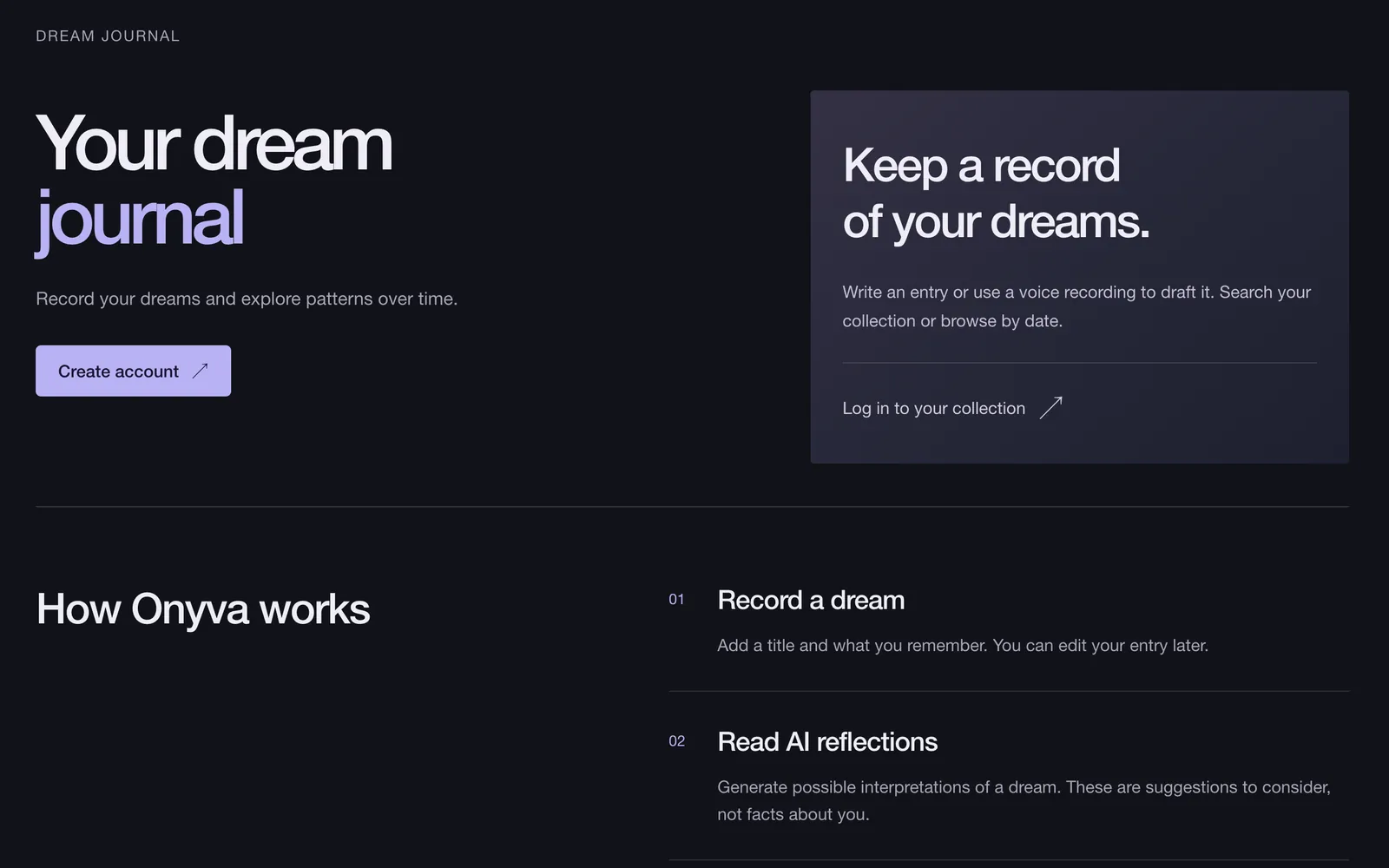Click the 'Record your dreams and explore patterns' tagline

tap(247, 299)
